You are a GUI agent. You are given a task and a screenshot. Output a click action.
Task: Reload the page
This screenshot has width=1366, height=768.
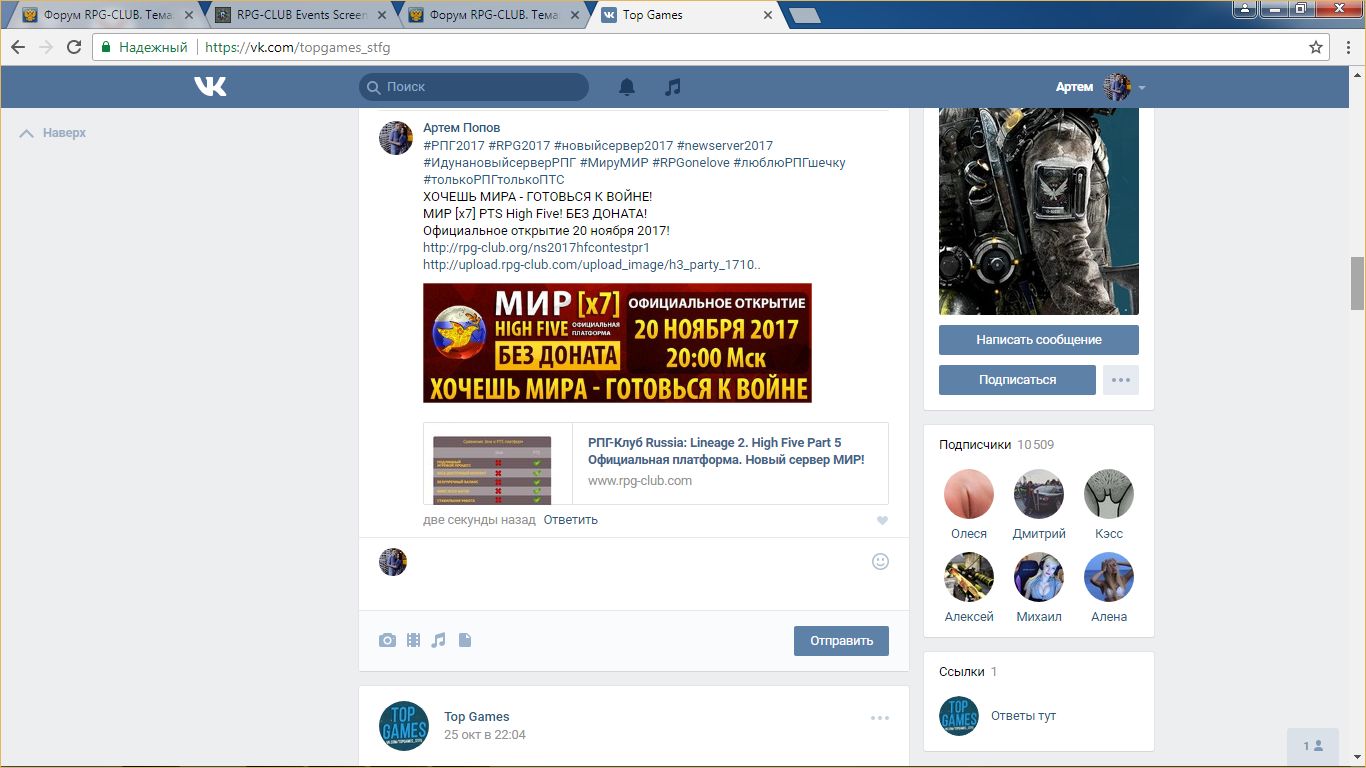point(74,47)
